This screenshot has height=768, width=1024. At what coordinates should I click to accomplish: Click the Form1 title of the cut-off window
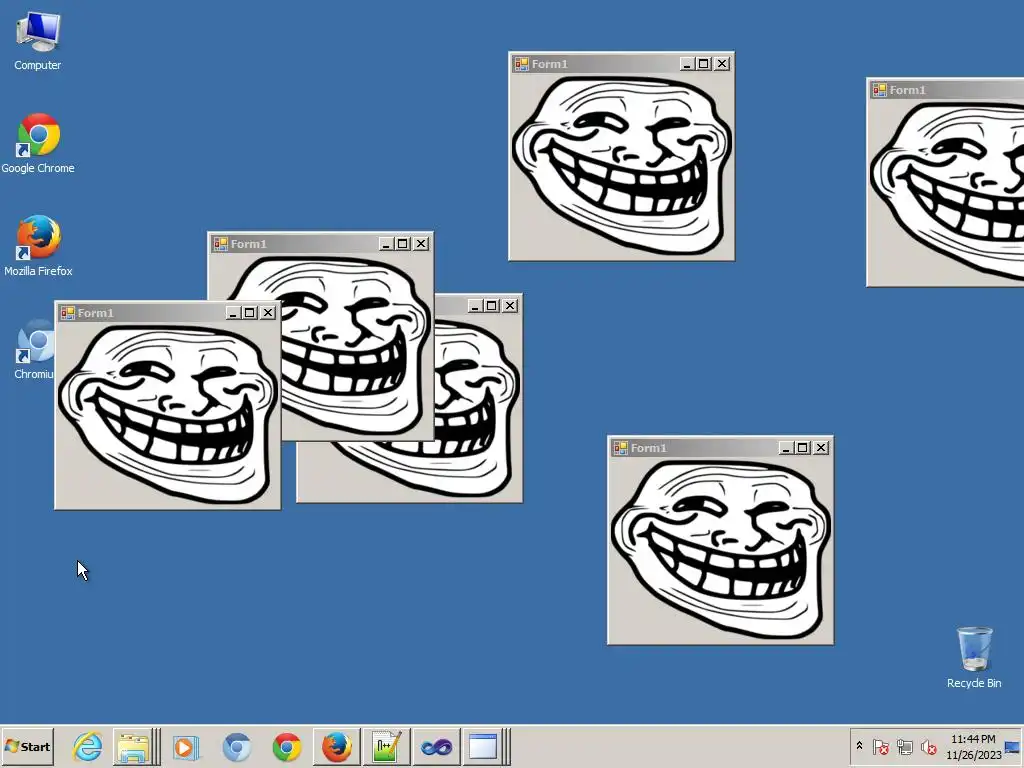(907, 90)
